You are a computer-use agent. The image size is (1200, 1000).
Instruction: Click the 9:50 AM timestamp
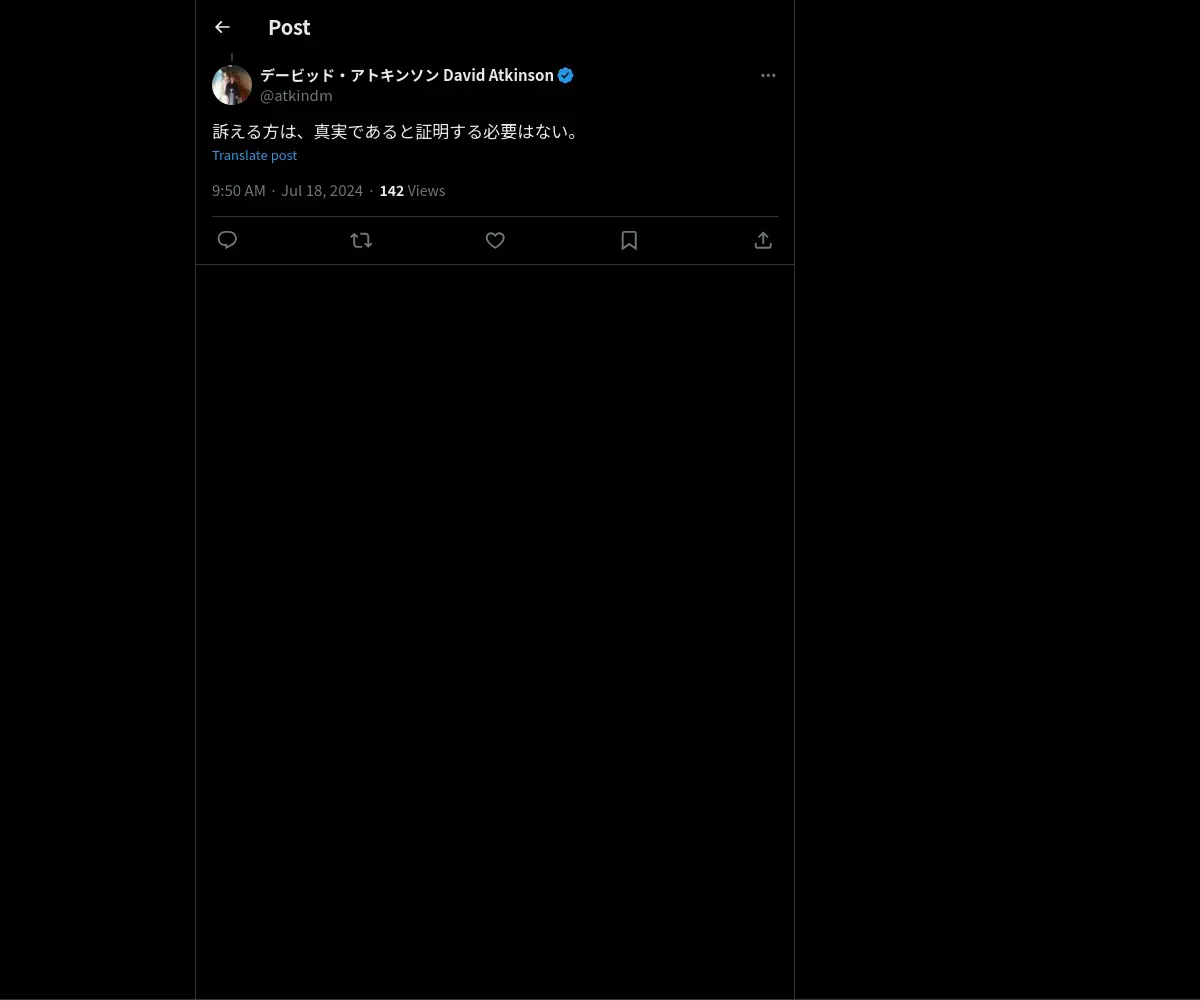point(239,190)
